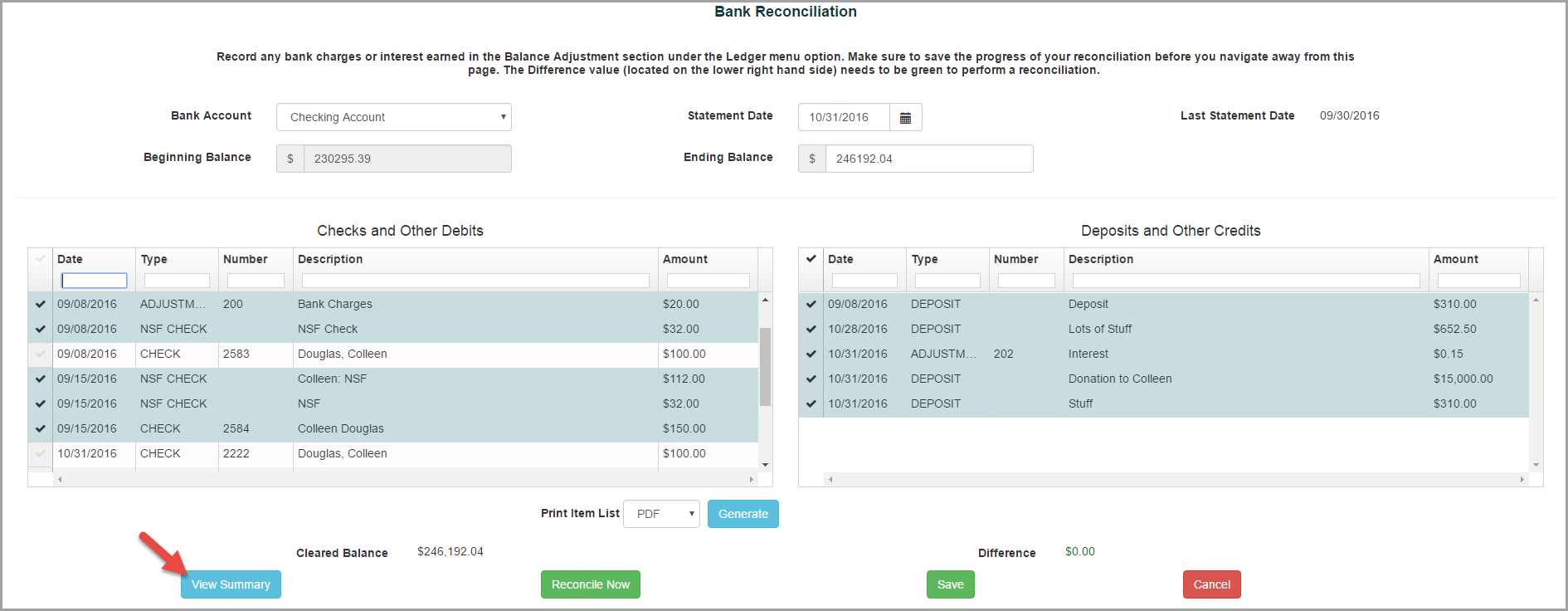Open the Statement Date calendar picker
Image resolution: width=1568 pixels, height=611 pixels.
(x=905, y=118)
